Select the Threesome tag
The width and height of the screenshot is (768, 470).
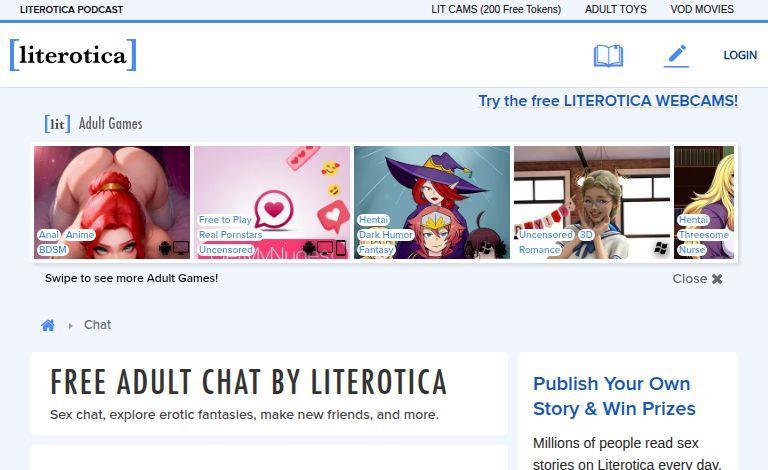pyautogui.click(x=704, y=235)
